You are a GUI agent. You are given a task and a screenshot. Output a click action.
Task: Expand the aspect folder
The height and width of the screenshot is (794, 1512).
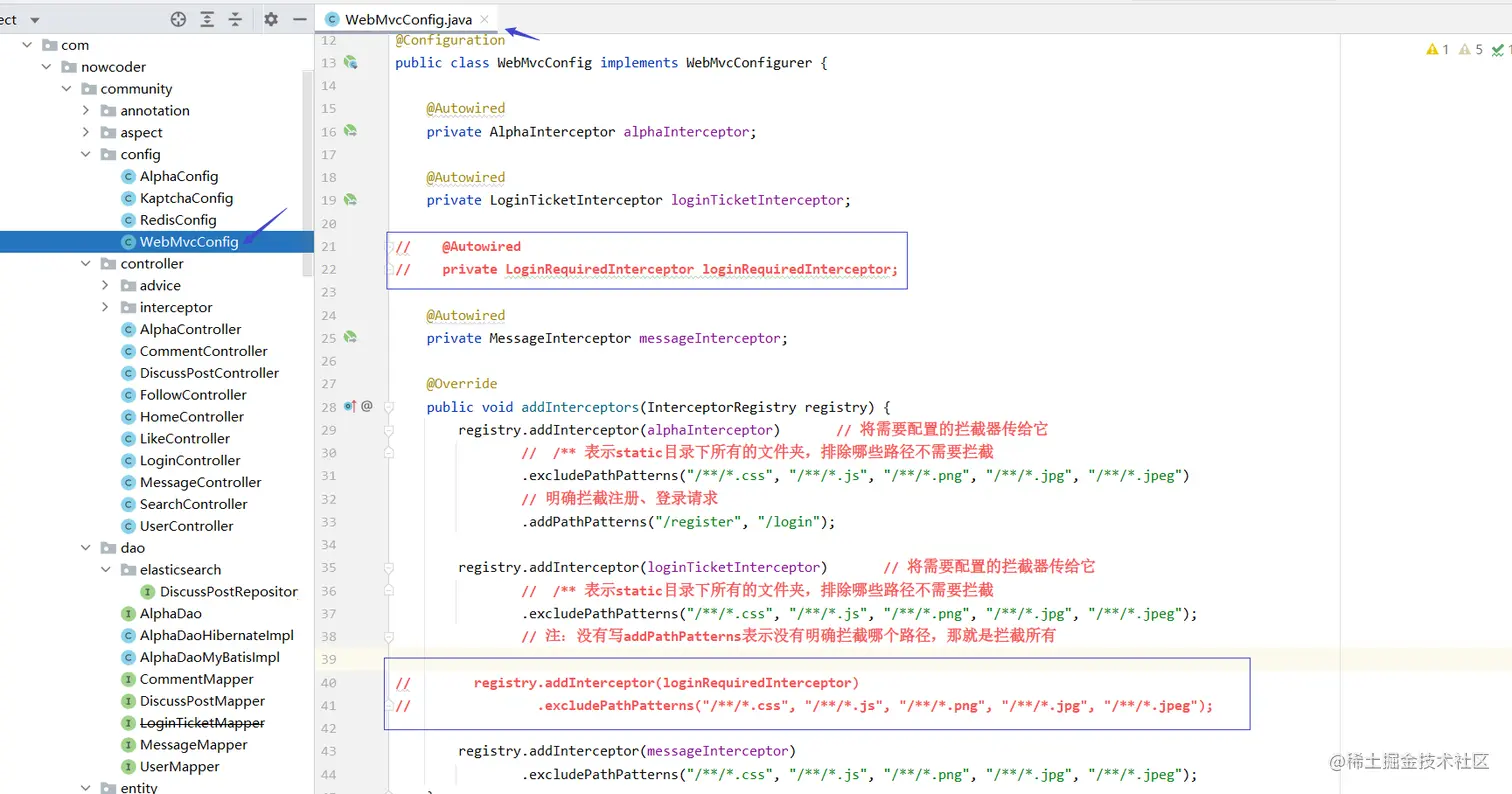click(x=86, y=133)
